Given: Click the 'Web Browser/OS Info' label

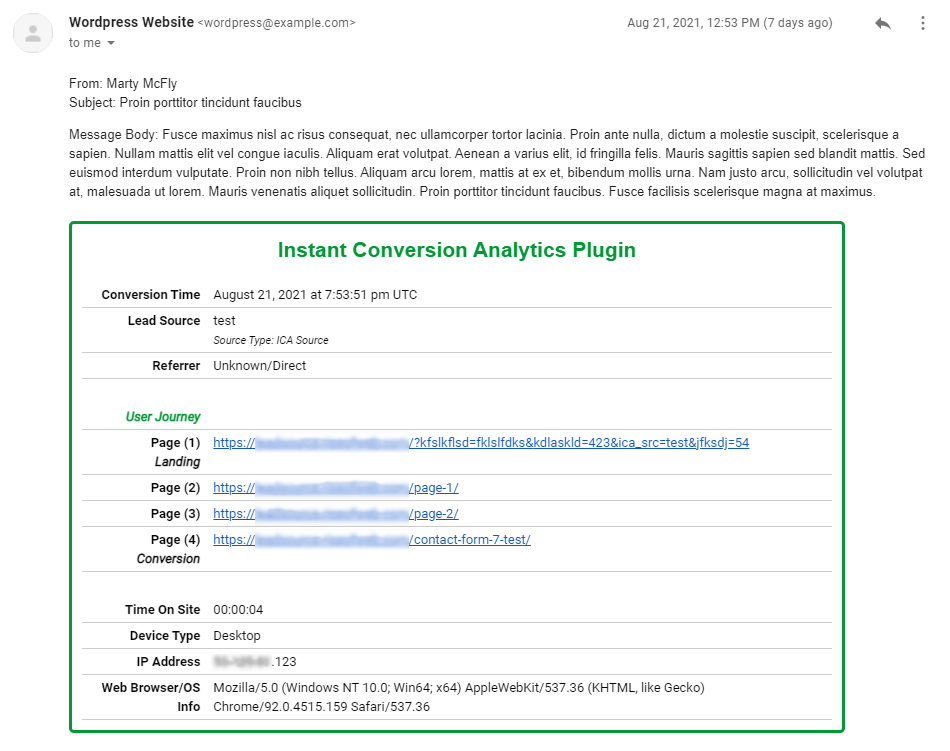Looking at the screenshot, I should 151,697.
